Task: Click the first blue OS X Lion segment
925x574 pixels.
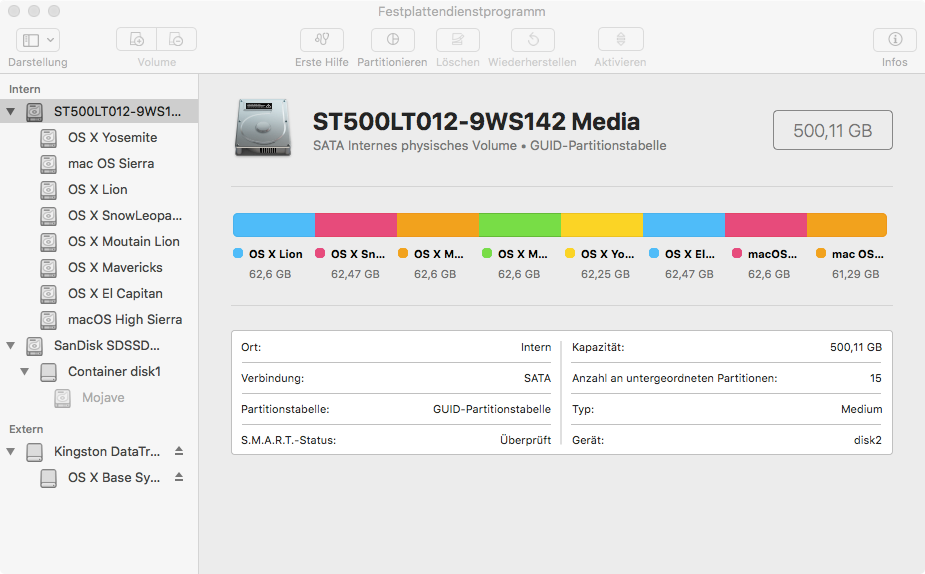Action: point(274,225)
